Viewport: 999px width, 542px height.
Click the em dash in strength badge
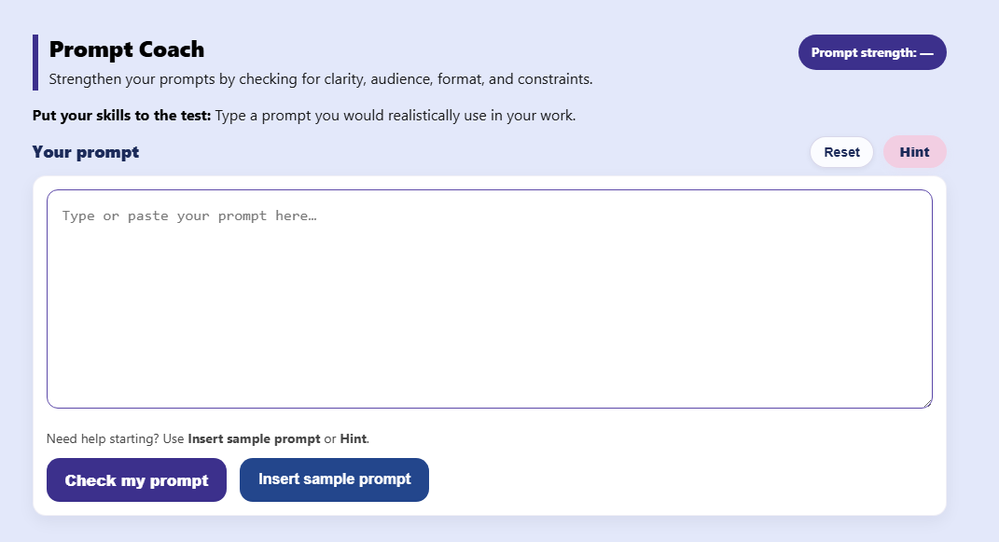tap(926, 53)
